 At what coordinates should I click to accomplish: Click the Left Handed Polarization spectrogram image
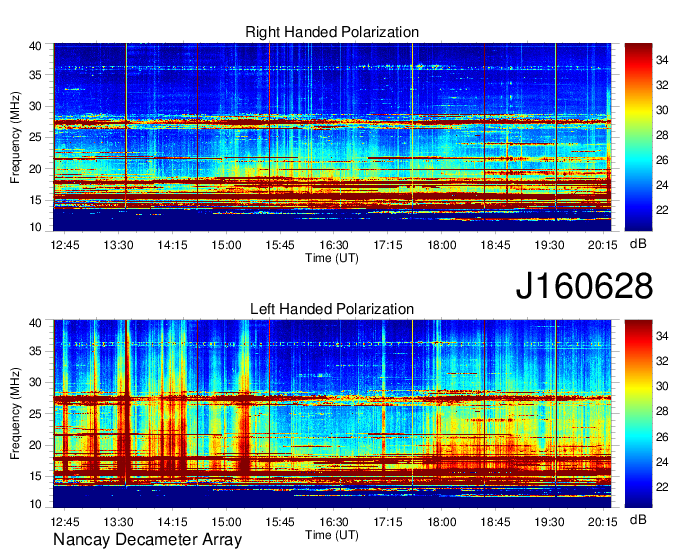pyautogui.click(x=332, y=414)
